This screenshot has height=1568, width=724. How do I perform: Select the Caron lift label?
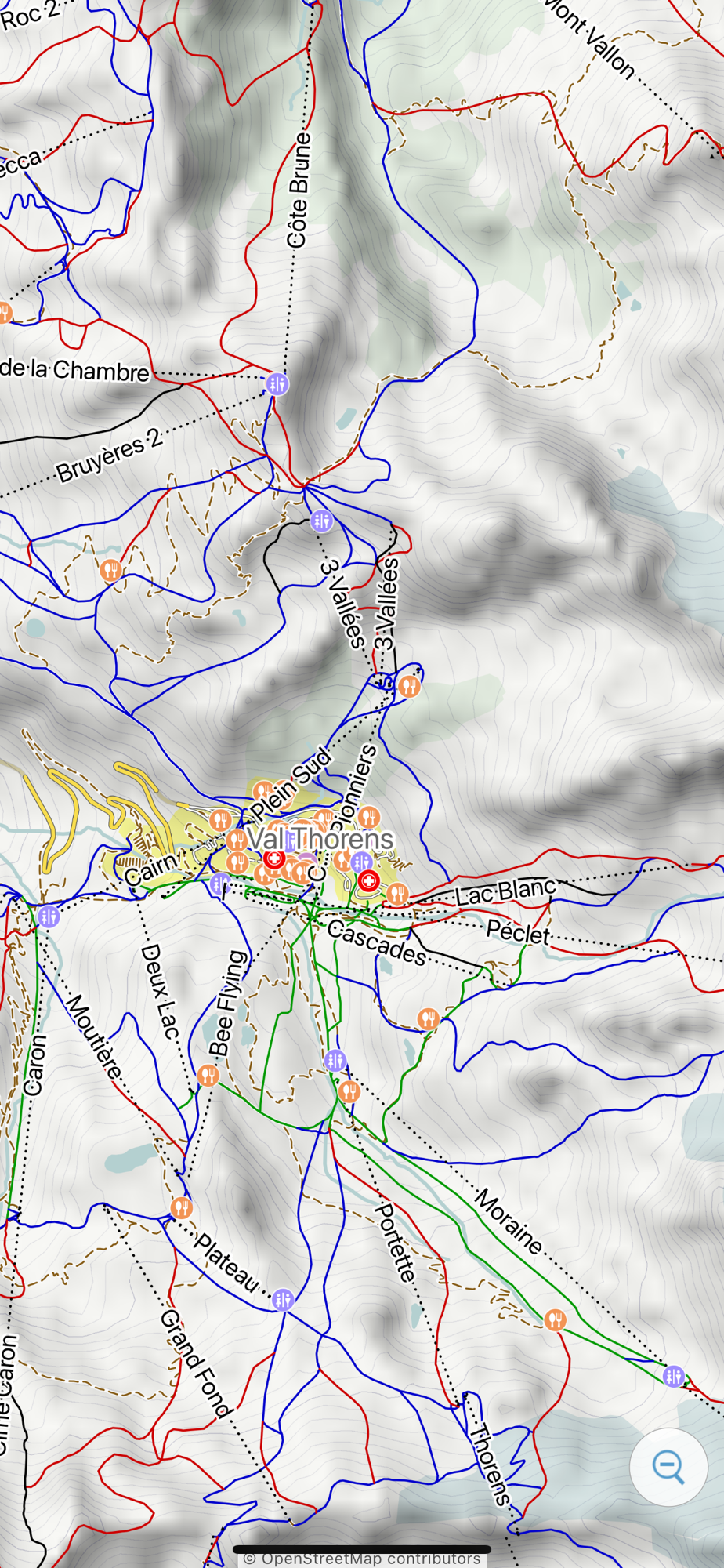point(35,1065)
